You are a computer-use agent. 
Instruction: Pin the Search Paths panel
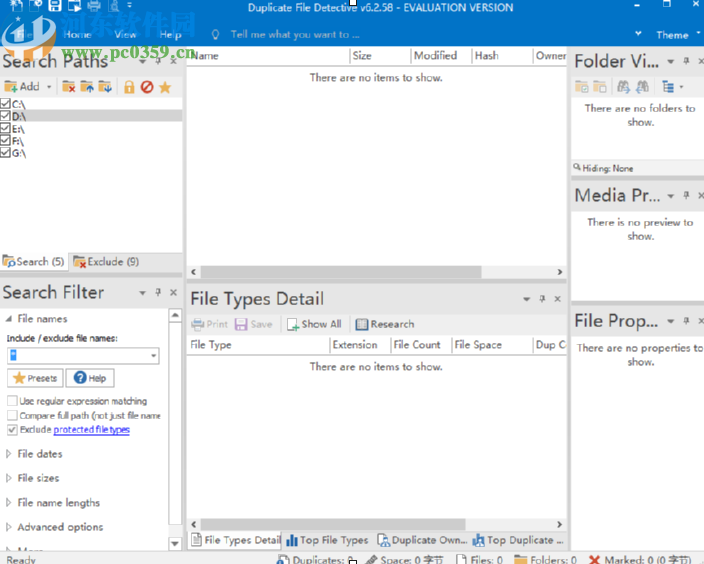point(158,61)
